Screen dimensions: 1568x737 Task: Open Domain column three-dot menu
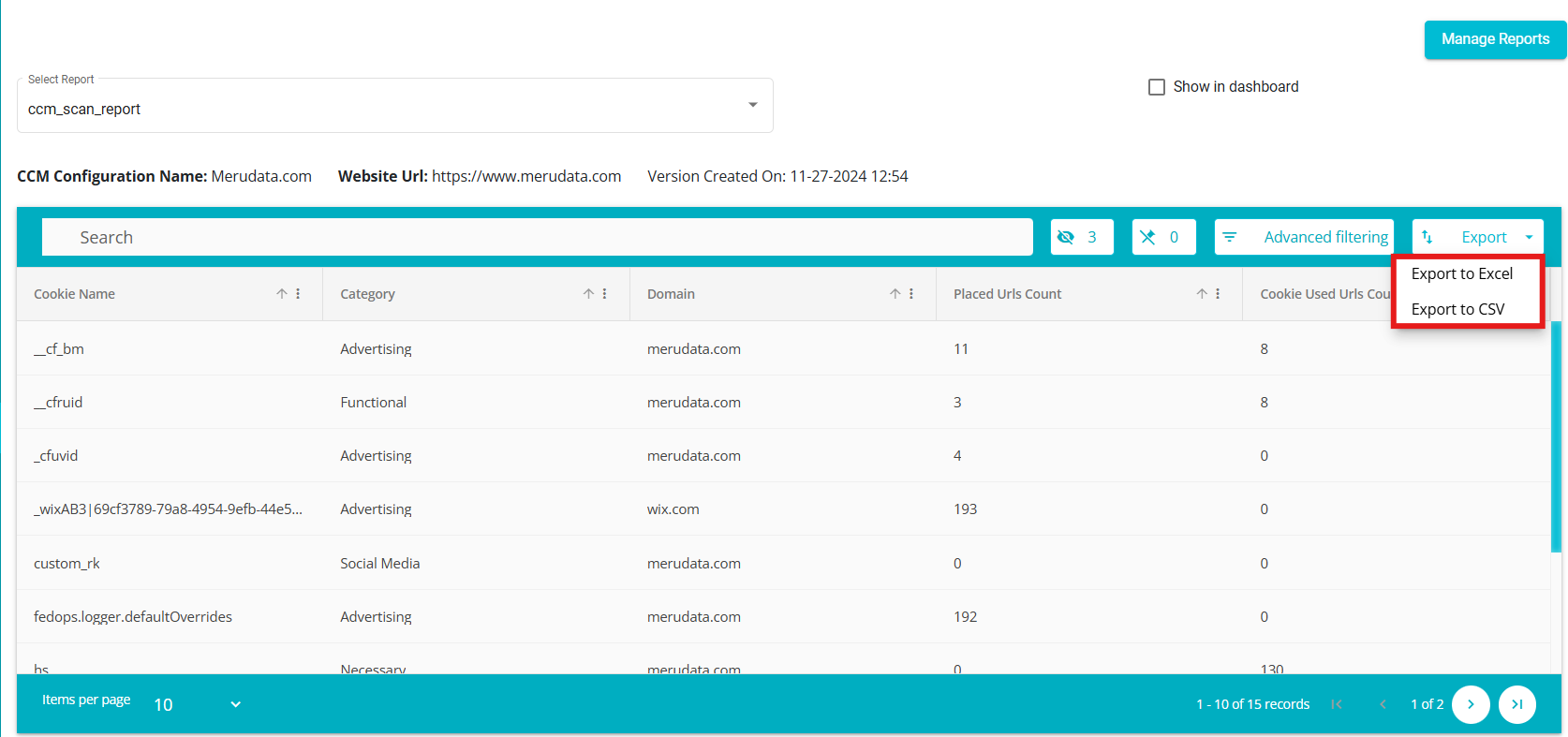pos(911,294)
